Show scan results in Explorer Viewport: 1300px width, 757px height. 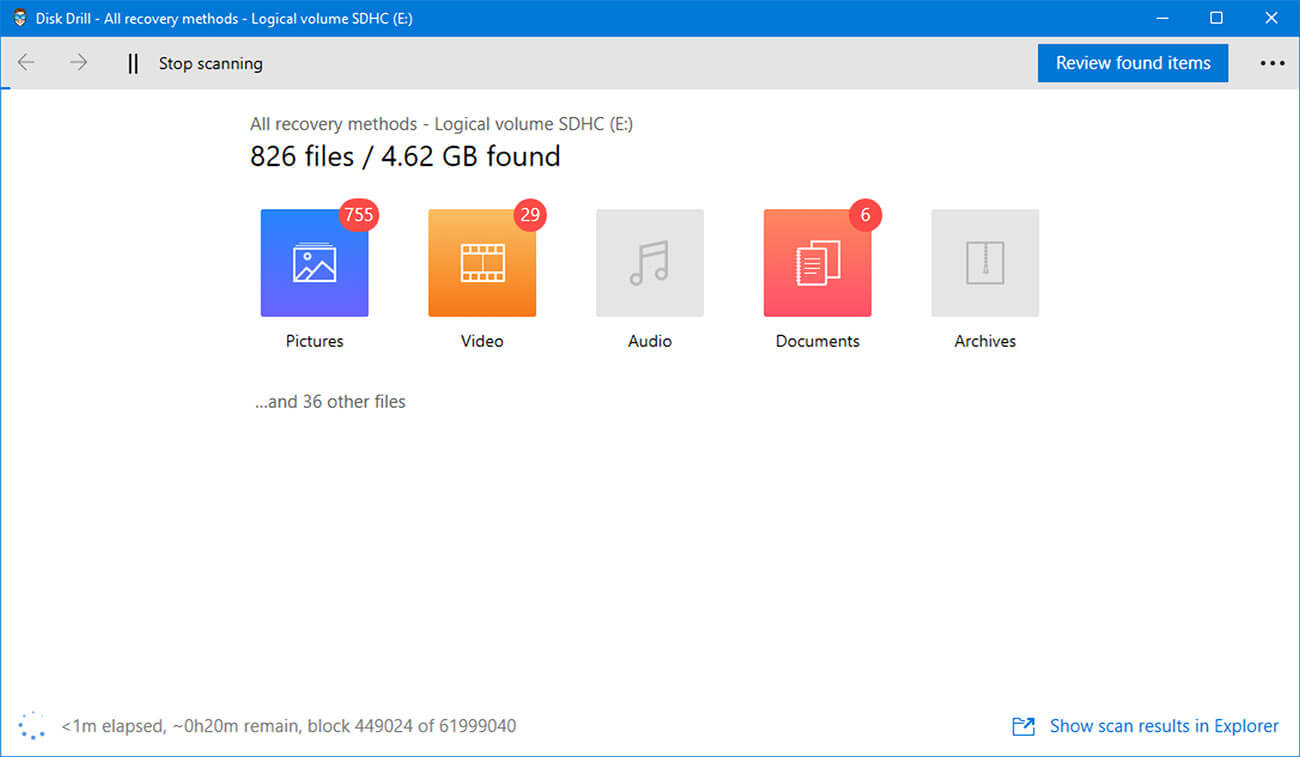pos(1164,726)
